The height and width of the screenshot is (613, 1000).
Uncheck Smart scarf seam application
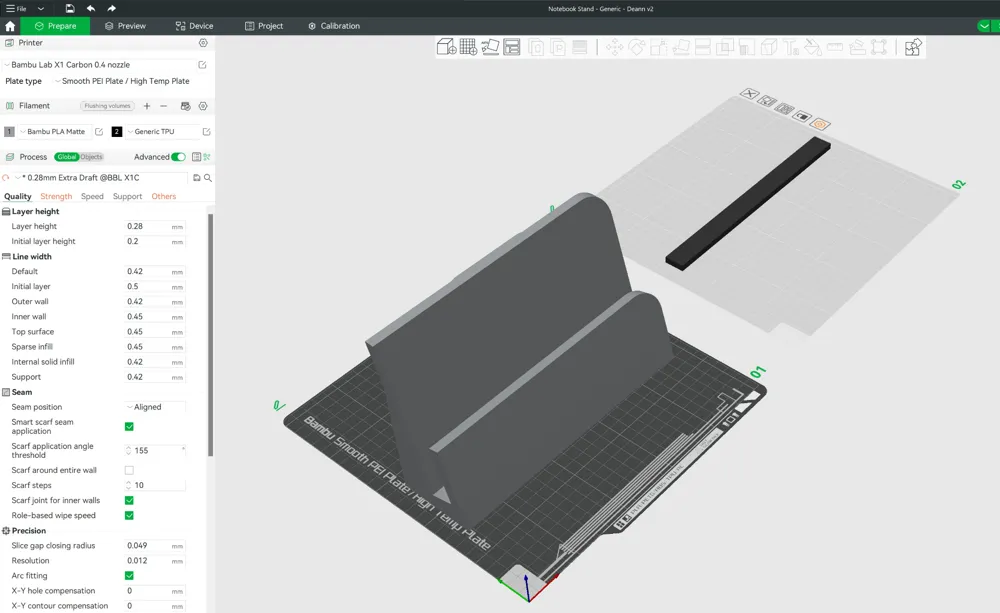click(129, 427)
